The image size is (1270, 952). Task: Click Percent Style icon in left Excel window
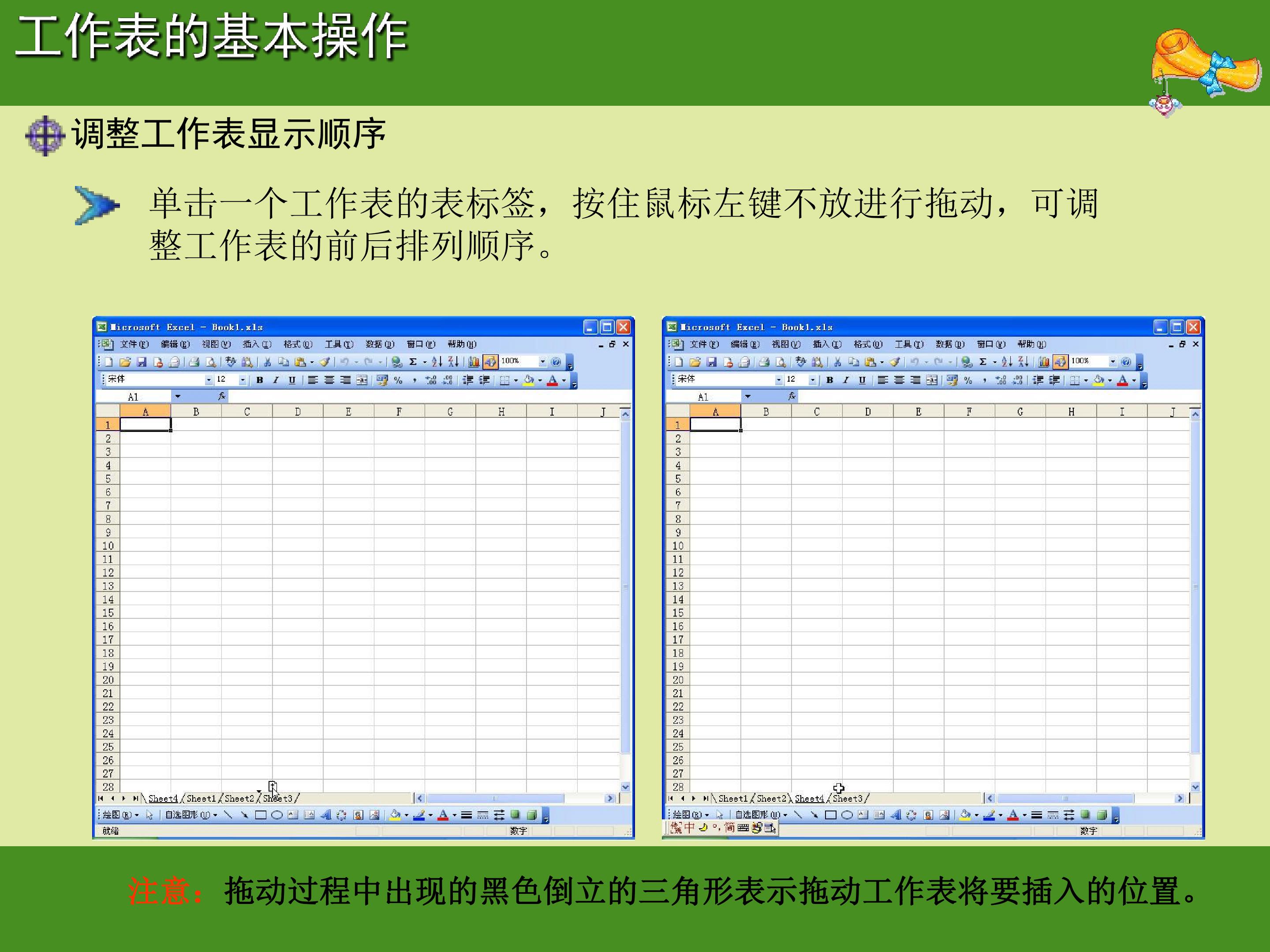[x=399, y=380]
